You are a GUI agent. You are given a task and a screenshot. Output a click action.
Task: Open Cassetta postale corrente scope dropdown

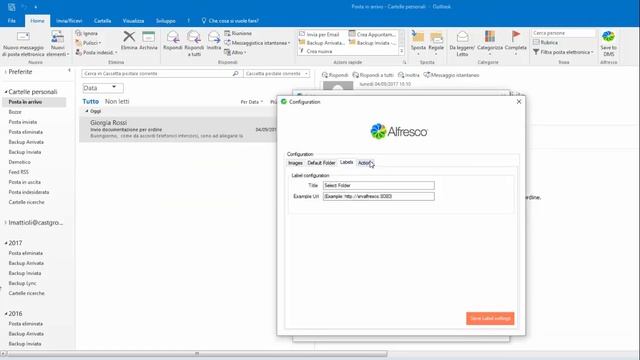point(277,73)
